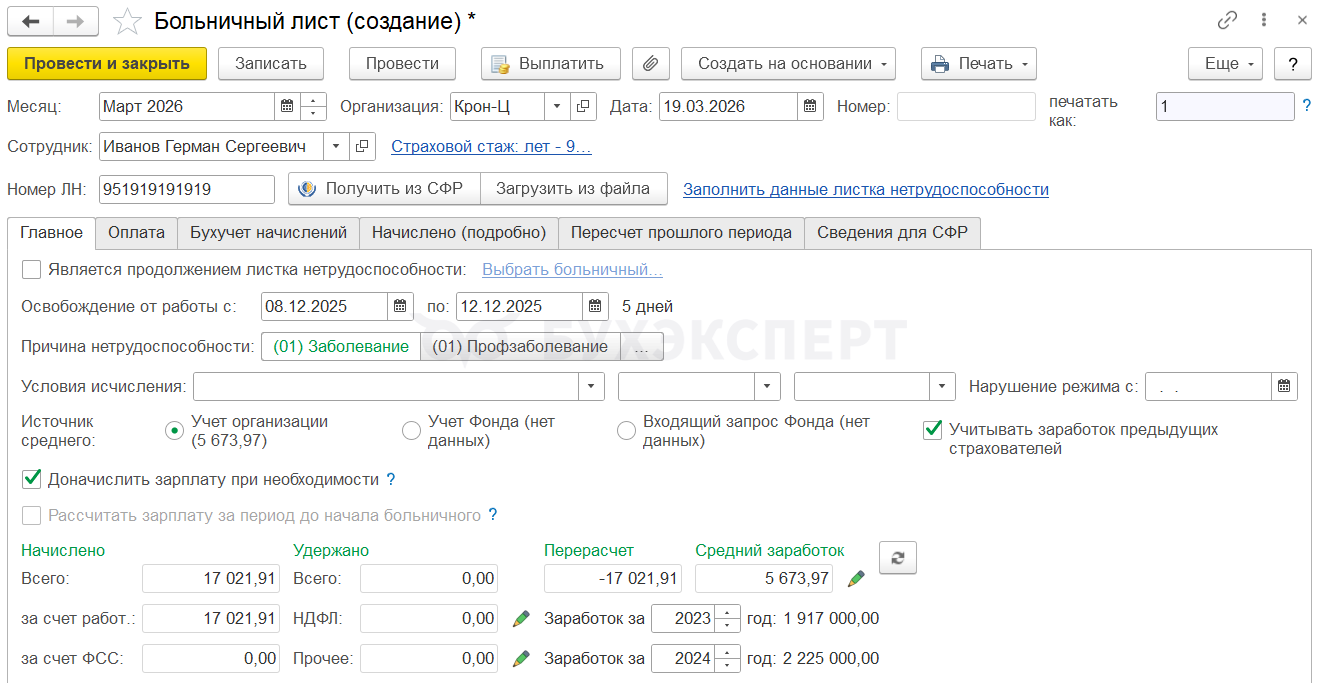The width and height of the screenshot is (1317, 683).
Task: Change the 2024 earnings year spinner
Action: (x=729, y=658)
